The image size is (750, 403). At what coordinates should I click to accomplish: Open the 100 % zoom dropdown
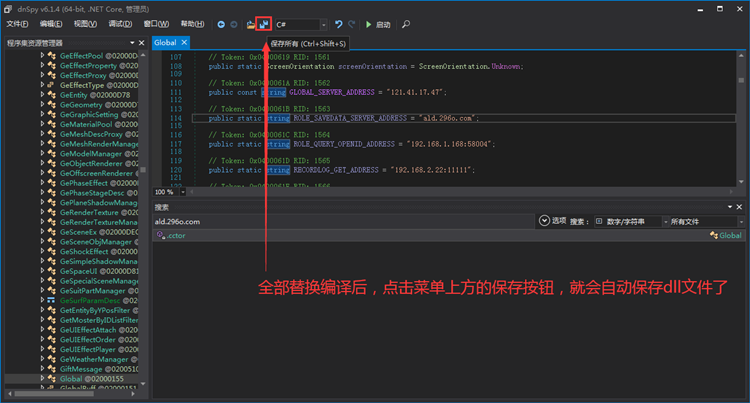183,192
